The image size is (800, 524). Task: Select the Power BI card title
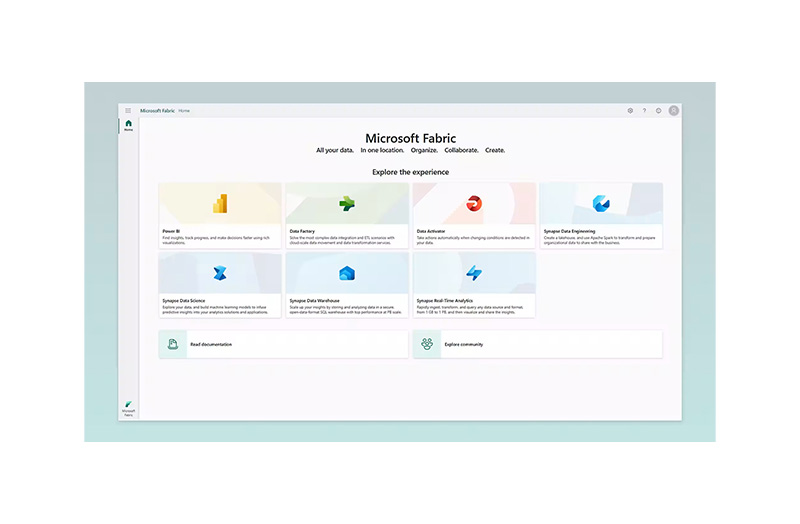(171, 231)
